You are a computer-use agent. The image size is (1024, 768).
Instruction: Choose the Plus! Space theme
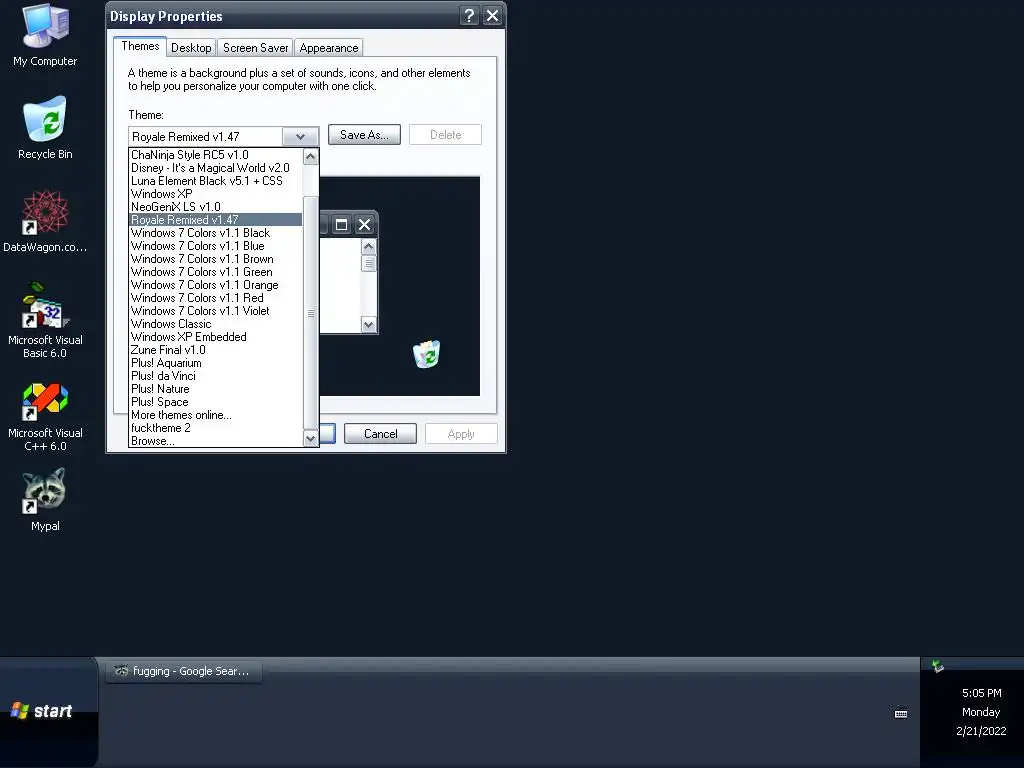[216, 402]
